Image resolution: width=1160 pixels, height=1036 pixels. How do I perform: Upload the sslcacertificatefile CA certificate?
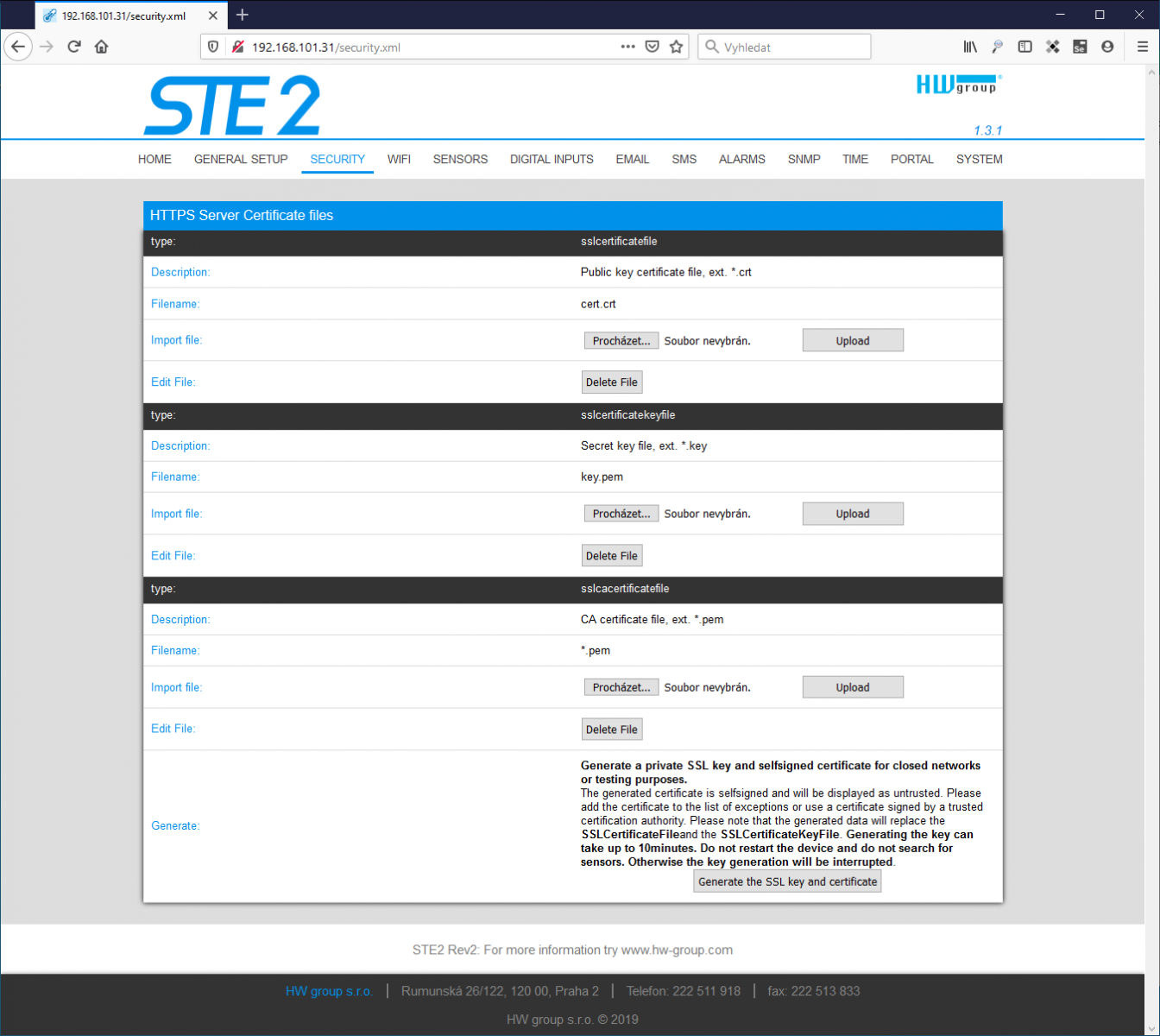pyautogui.click(x=853, y=687)
